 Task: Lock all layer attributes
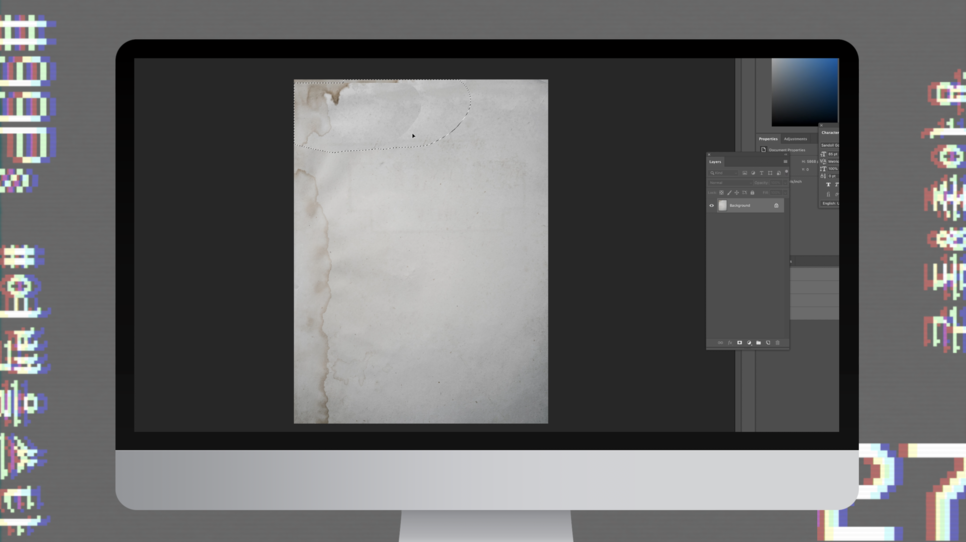(x=752, y=193)
